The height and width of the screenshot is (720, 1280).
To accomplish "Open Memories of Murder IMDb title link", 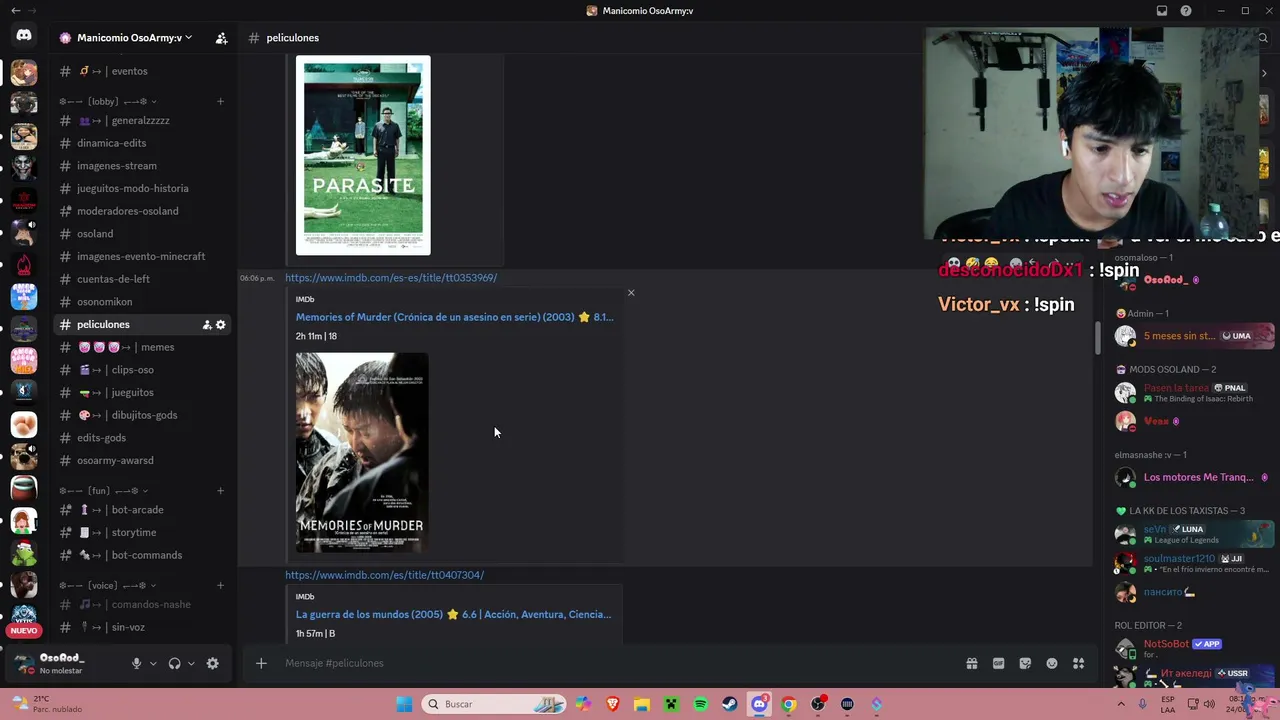I will click(455, 317).
